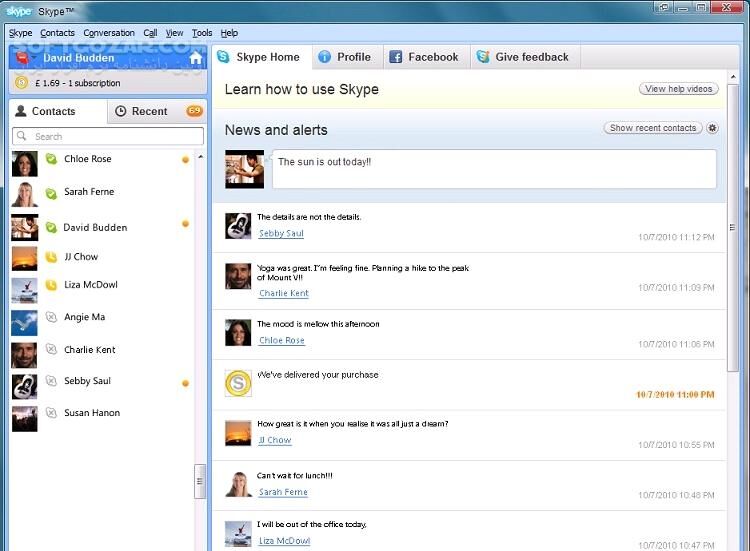
Task: Open the Tools menu
Action: click(x=202, y=33)
